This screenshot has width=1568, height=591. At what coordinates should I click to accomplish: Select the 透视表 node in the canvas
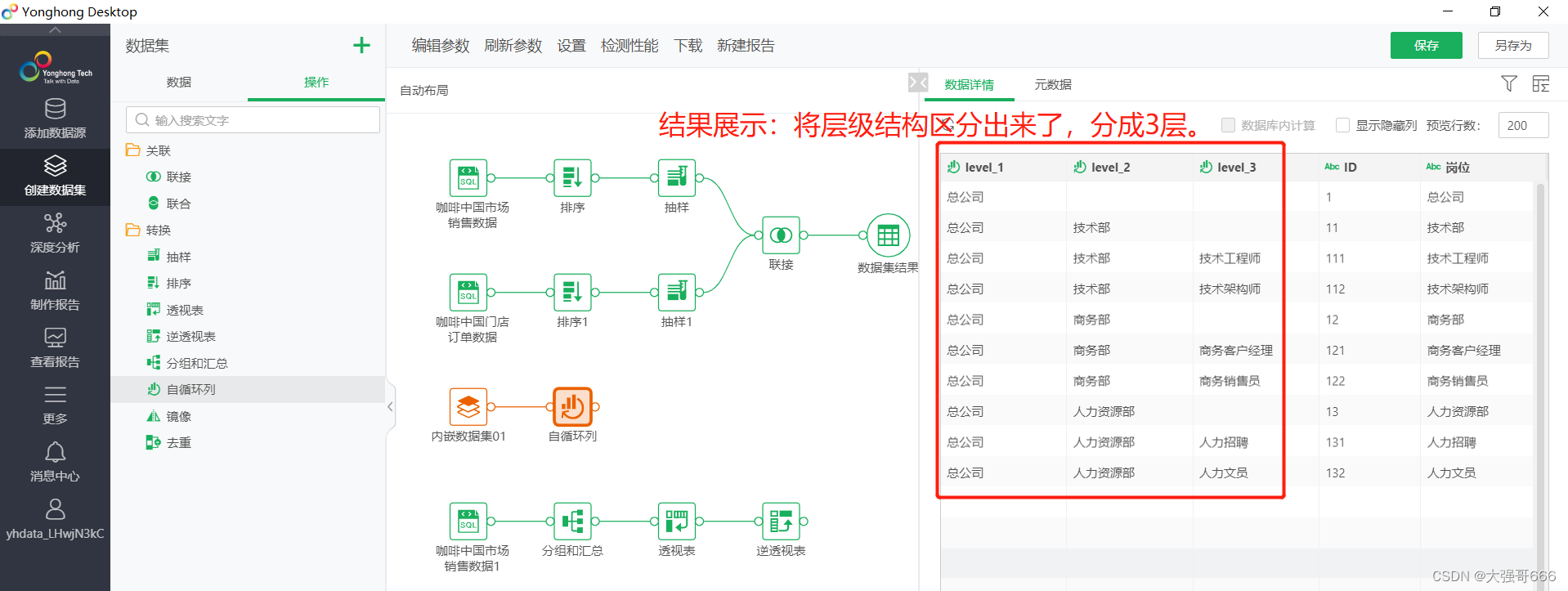pyautogui.click(x=677, y=521)
